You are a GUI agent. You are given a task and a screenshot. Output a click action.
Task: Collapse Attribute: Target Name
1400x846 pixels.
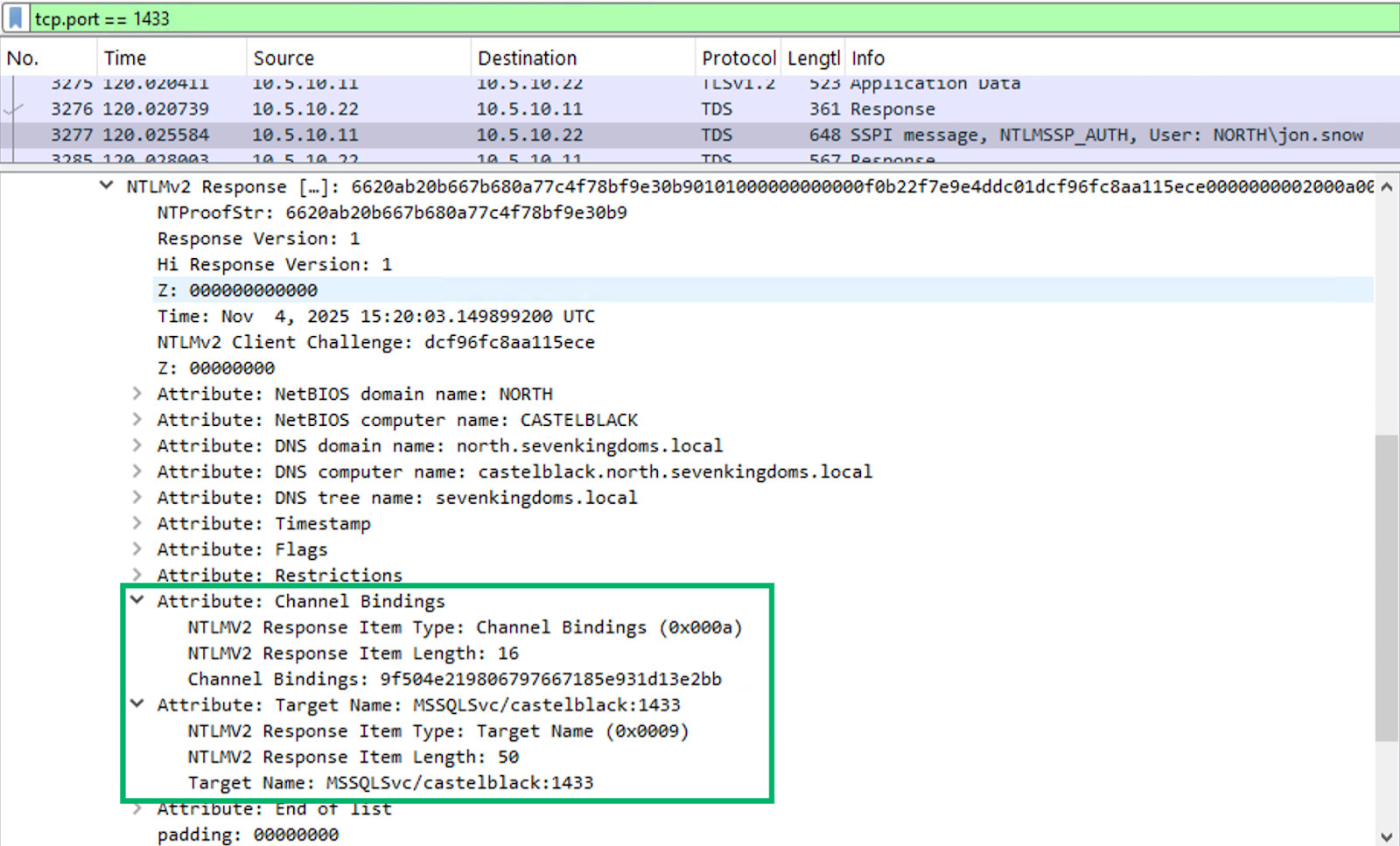[136, 704]
